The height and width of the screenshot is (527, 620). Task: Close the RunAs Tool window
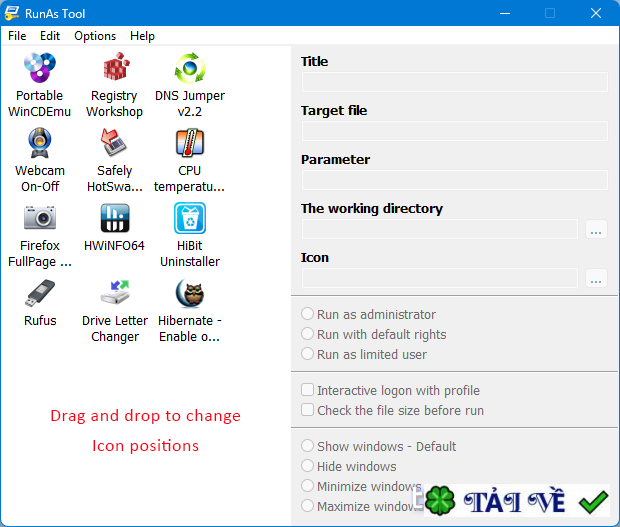tap(596, 13)
